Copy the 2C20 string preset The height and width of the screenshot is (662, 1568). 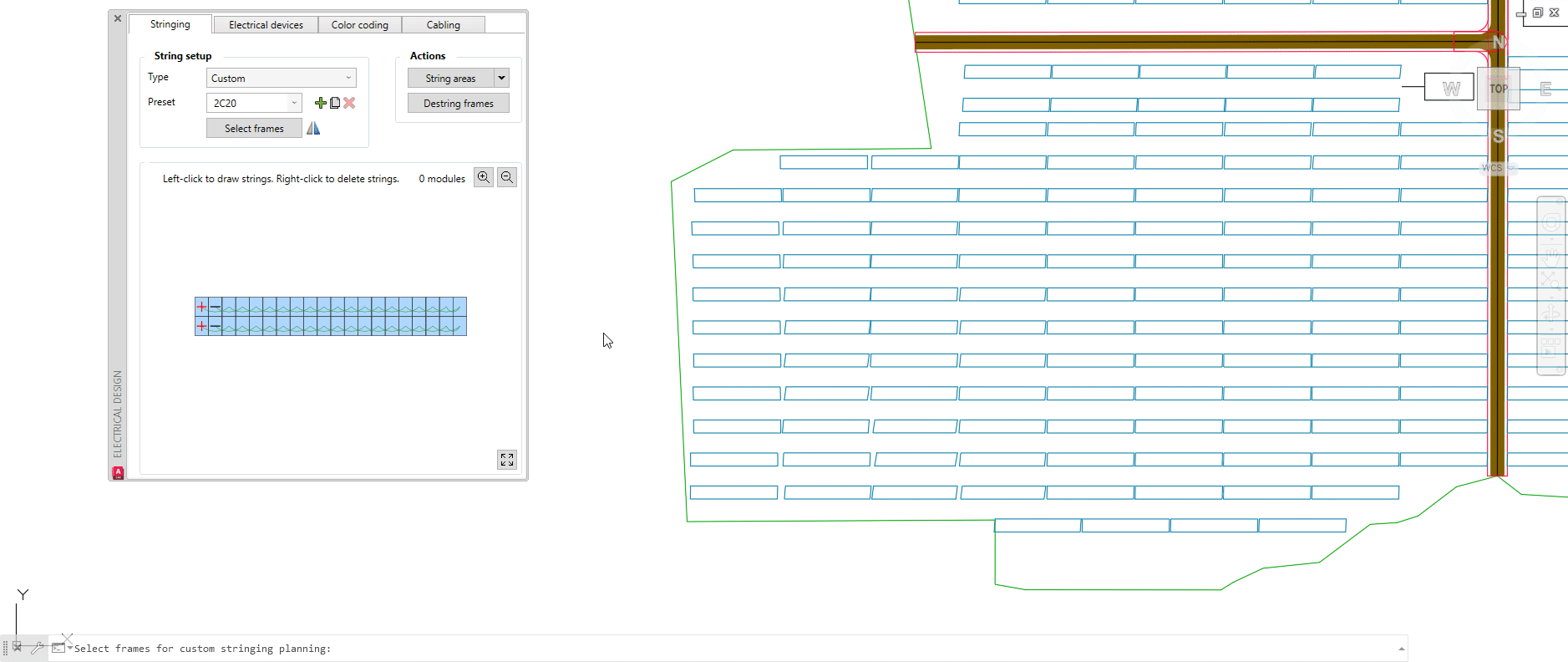tap(335, 103)
